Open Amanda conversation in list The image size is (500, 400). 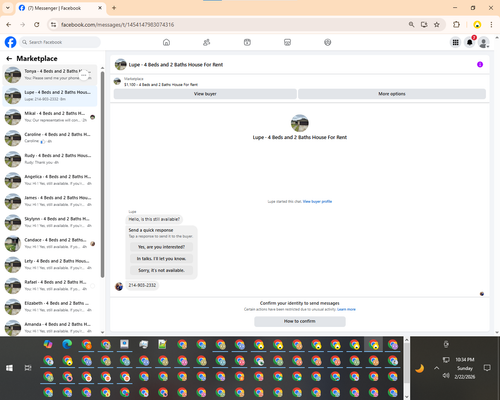pyautogui.click(x=50, y=327)
